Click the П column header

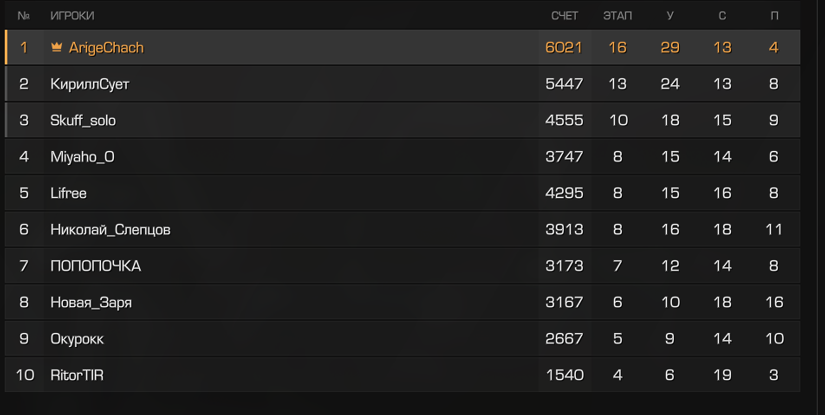[x=774, y=16]
